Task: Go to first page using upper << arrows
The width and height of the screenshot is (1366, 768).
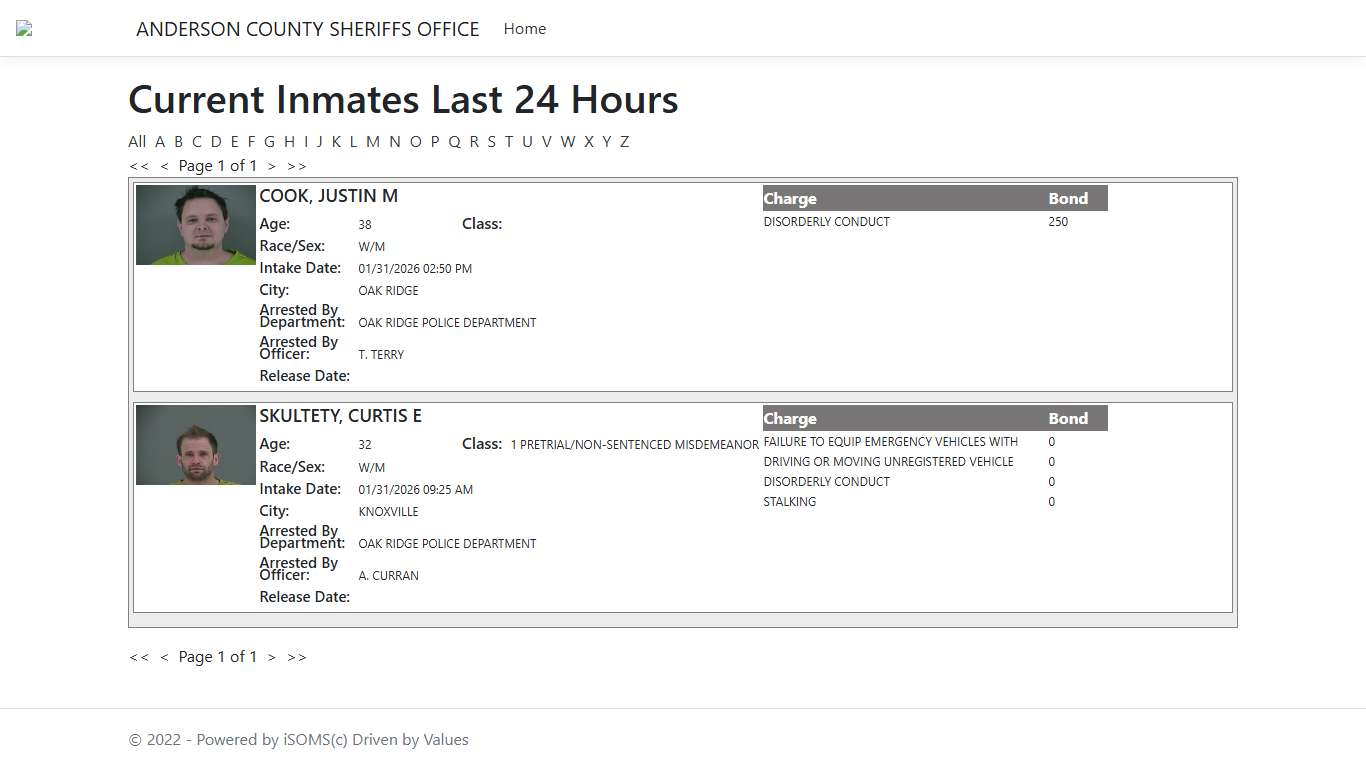Action: tap(139, 166)
